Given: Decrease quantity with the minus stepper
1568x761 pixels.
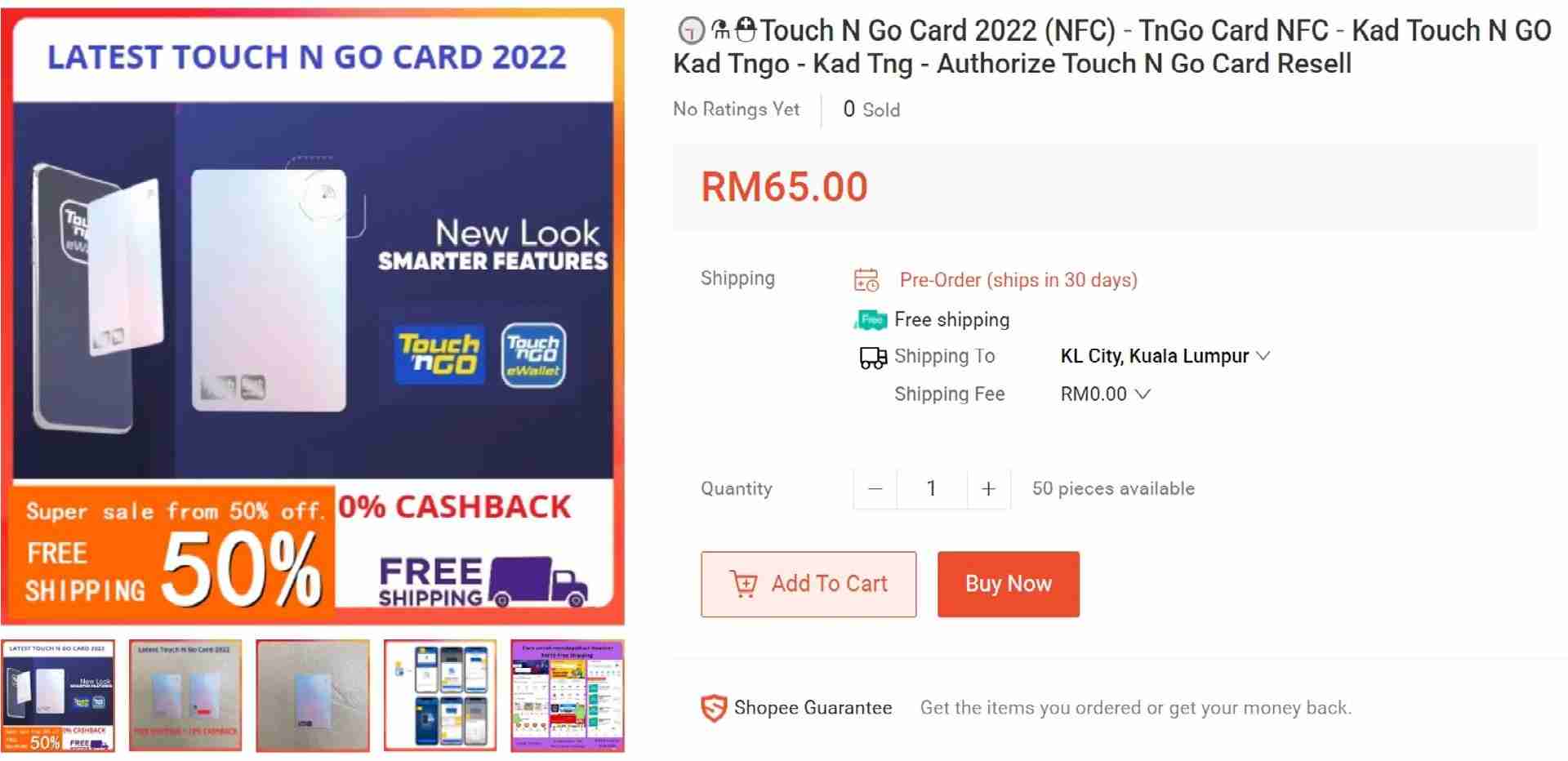Looking at the screenshot, I should pyautogui.click(x=875, y=488).
